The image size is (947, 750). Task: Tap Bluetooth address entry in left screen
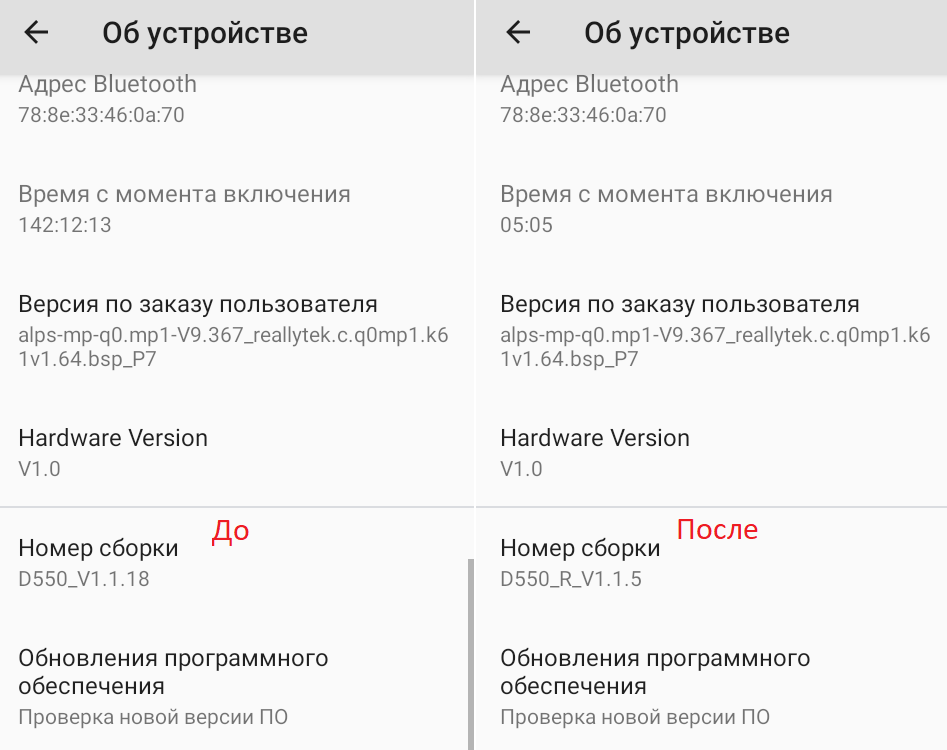click(x=107, y=99)
